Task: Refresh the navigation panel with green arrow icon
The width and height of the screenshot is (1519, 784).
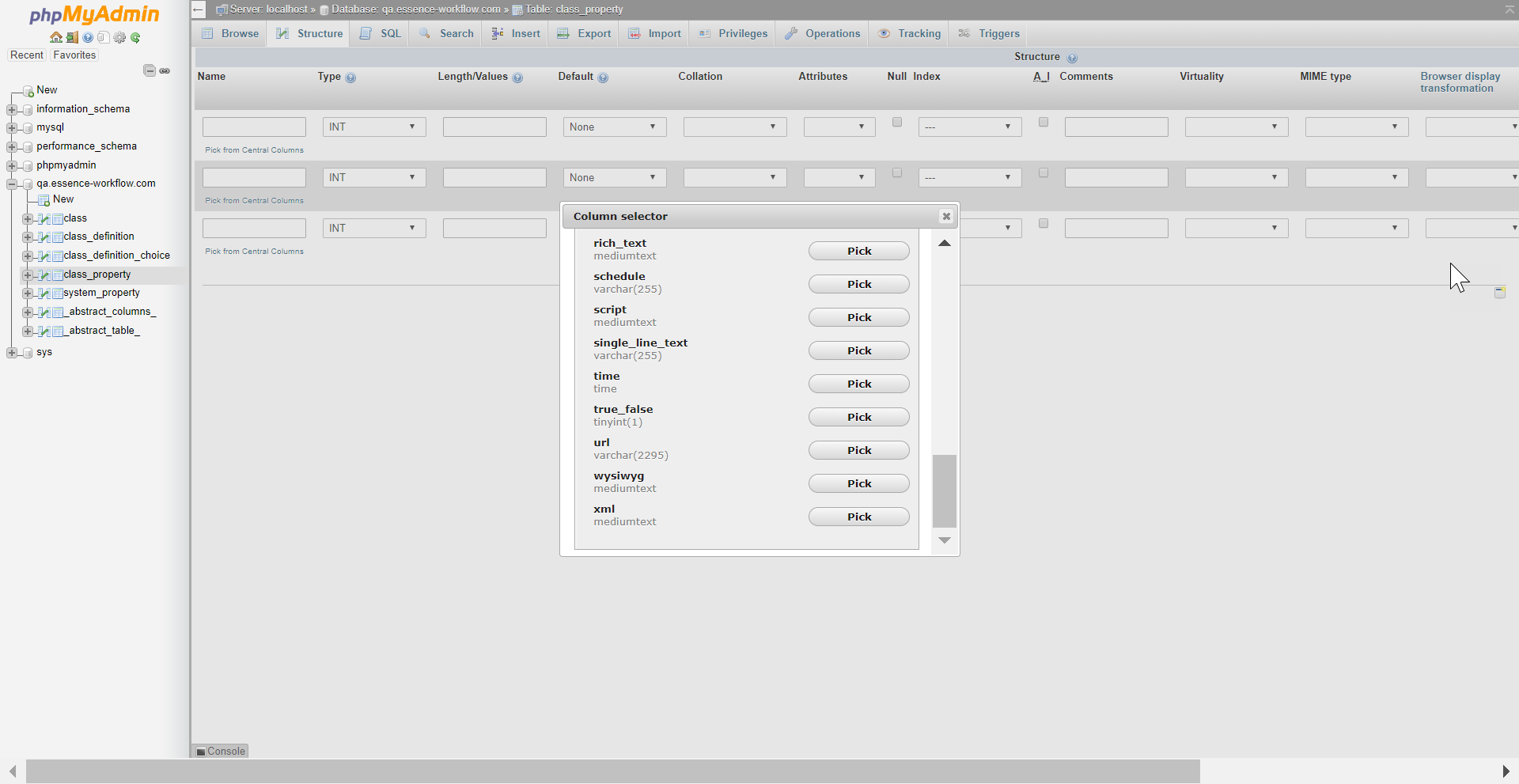Action: [x=135, y=37]
